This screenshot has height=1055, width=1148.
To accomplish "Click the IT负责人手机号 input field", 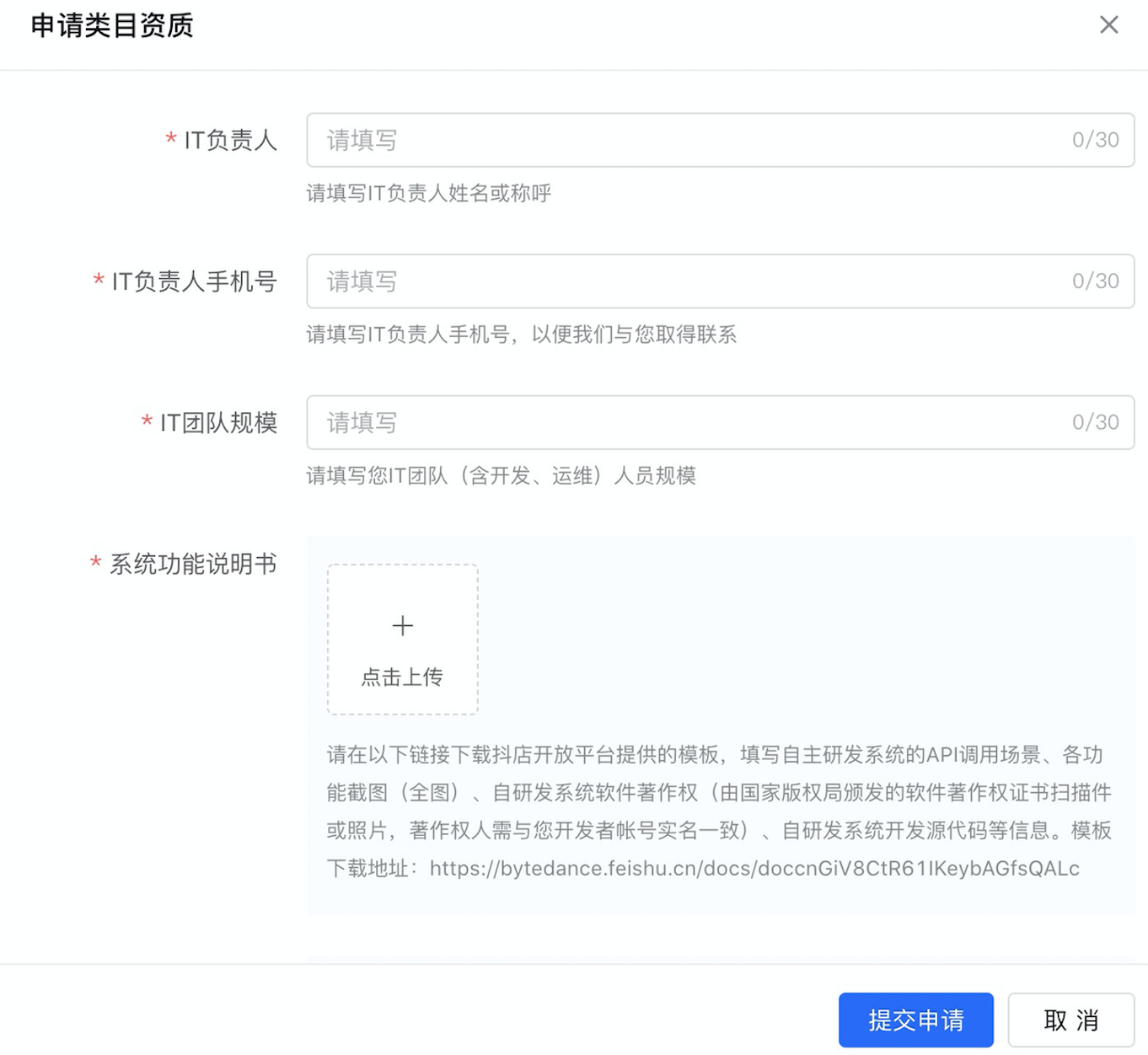I will pos(720,281).
